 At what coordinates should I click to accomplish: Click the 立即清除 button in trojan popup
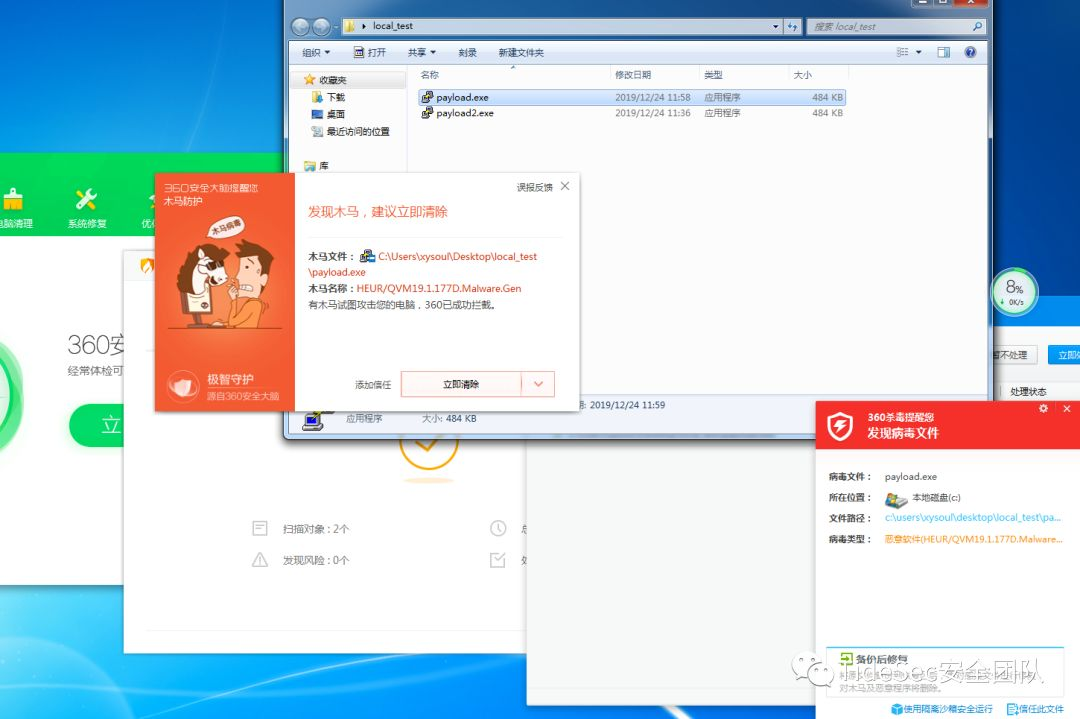pyautogui.click(x=461, y=384)
